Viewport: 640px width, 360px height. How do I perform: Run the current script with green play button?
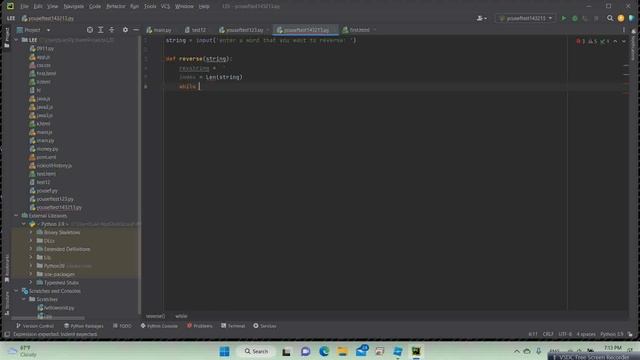coord(564,18)
